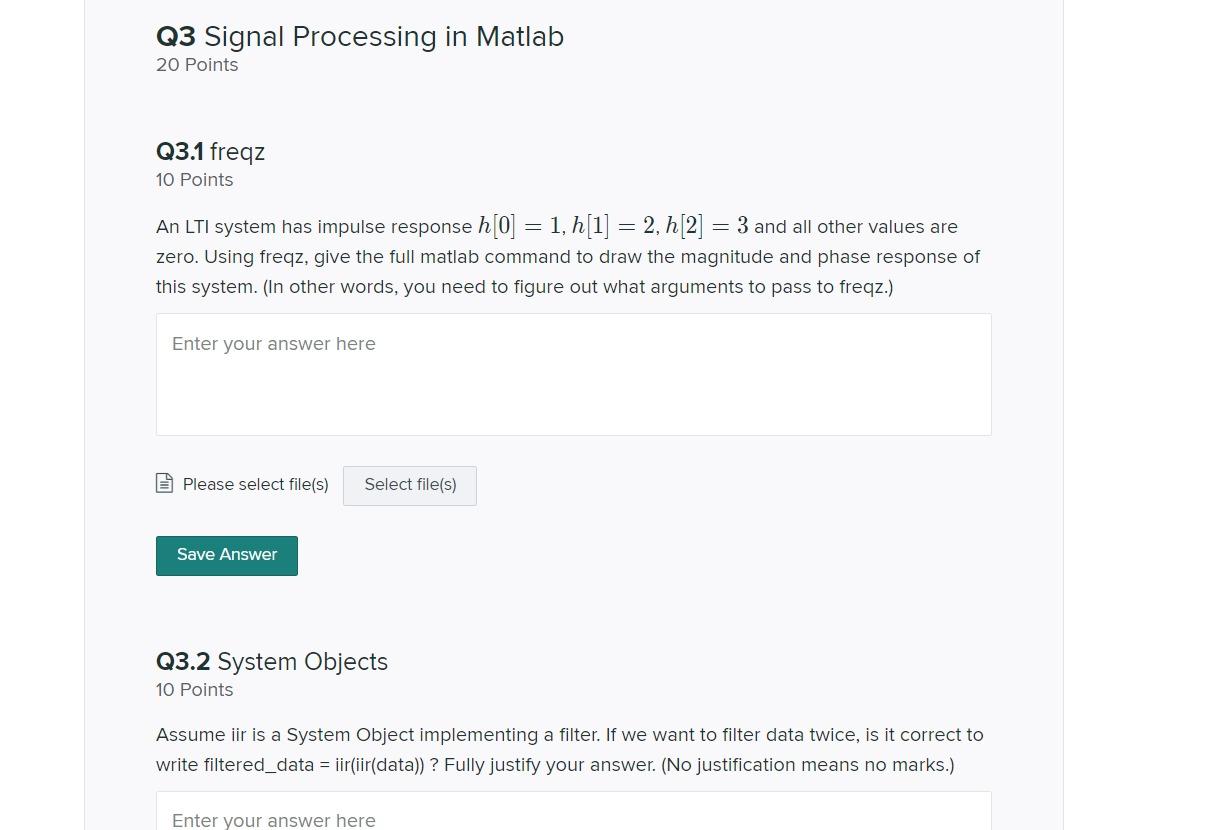Select the "Q3.1 freqz" heading
The image size is (1206, 830).
(x=210, y=152)
